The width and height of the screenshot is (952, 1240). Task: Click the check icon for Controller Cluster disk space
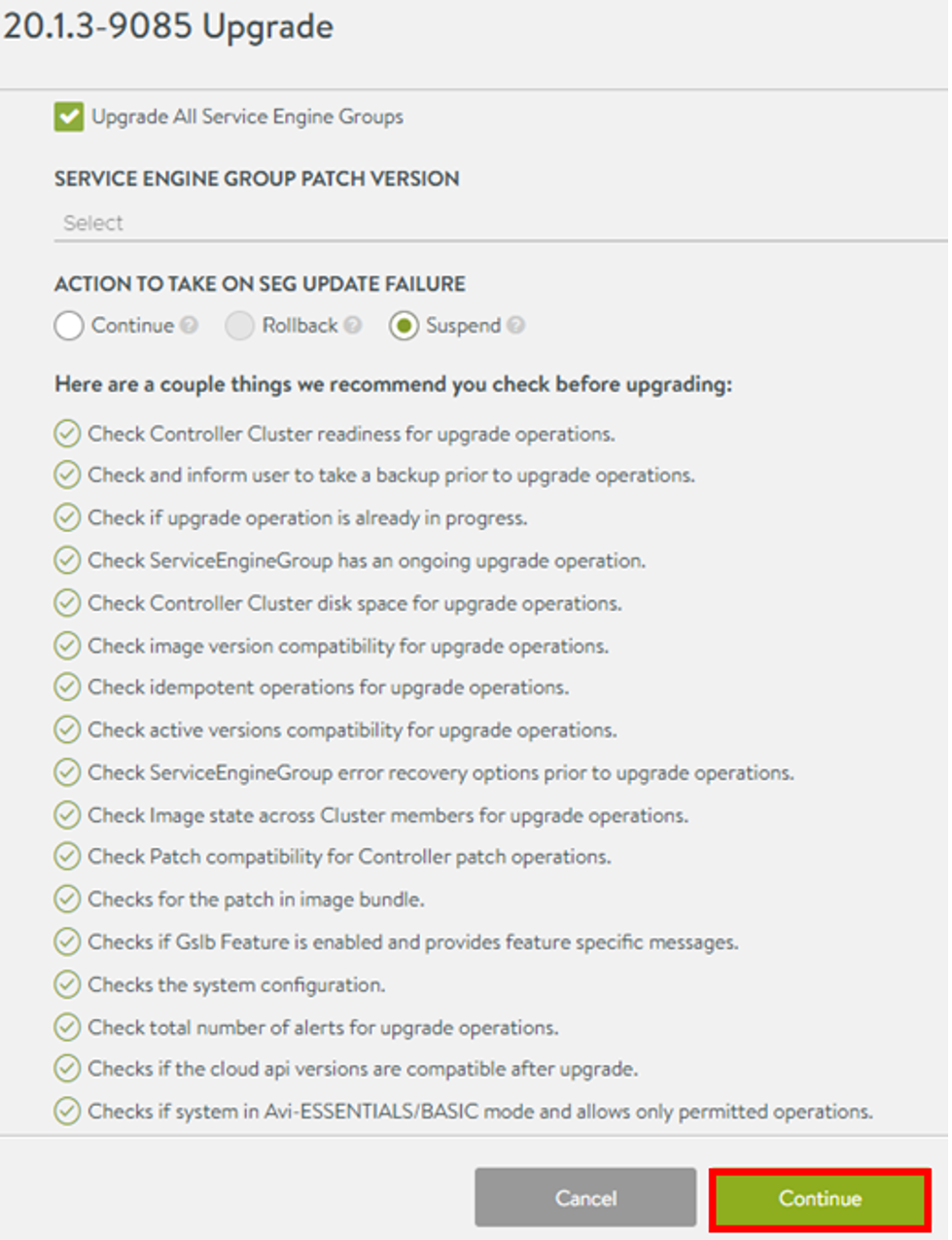(66, 603)
